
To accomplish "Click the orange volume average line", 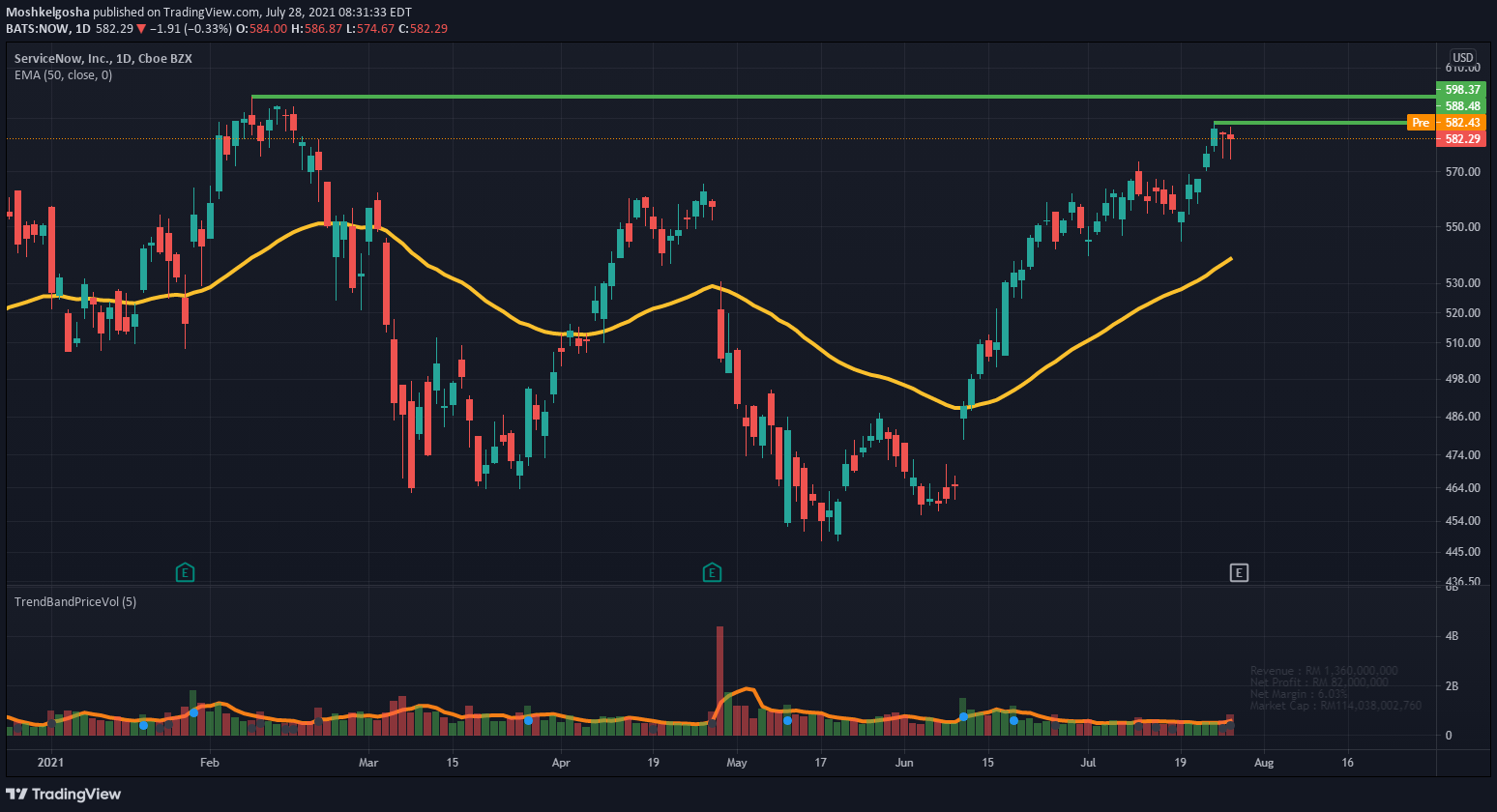I will pyautogui.click(x=619, y=719).
